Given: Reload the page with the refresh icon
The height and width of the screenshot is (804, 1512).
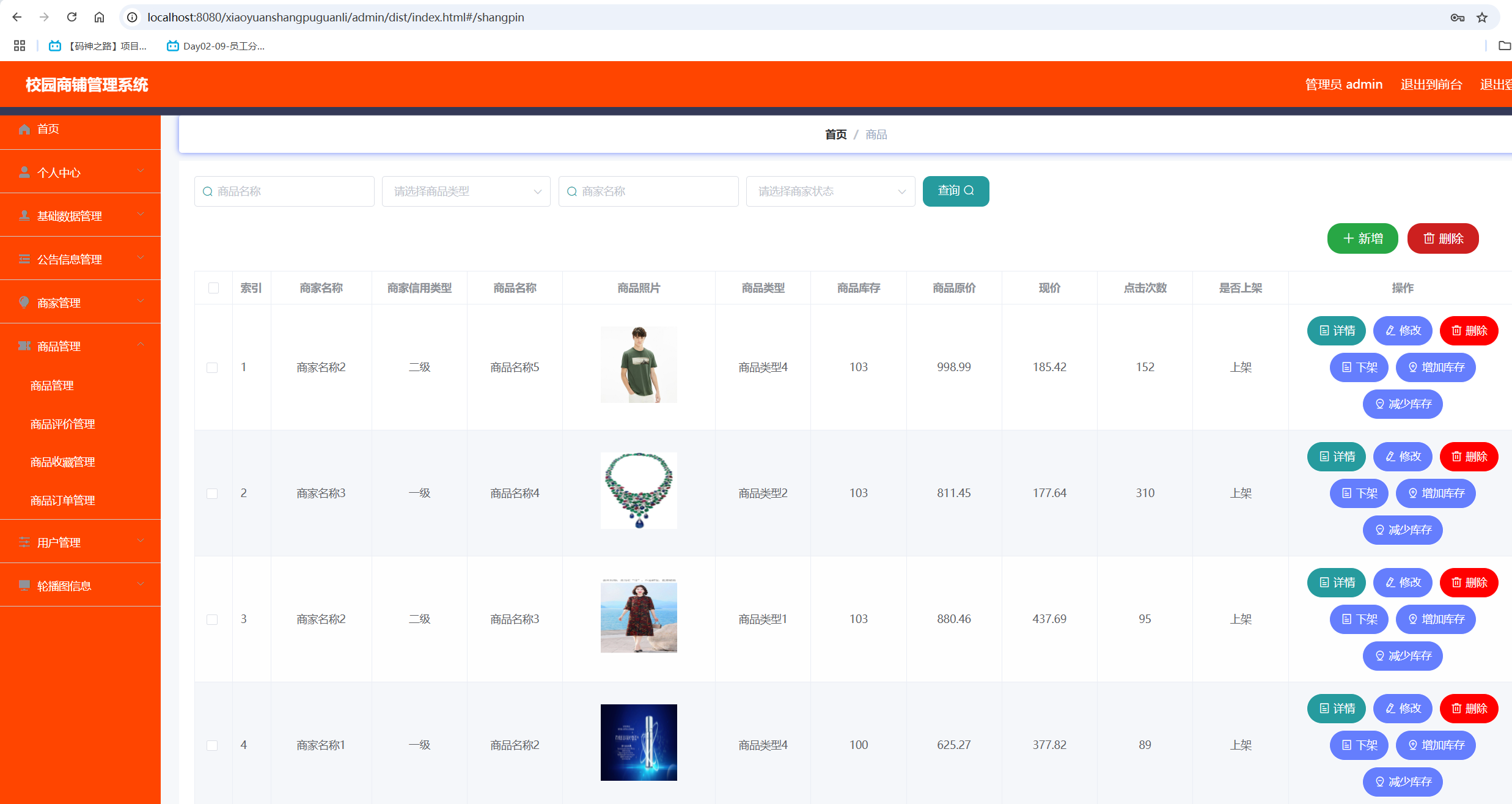Looking at the screenshot, I should pyautogui.click(x=72, y=17).
